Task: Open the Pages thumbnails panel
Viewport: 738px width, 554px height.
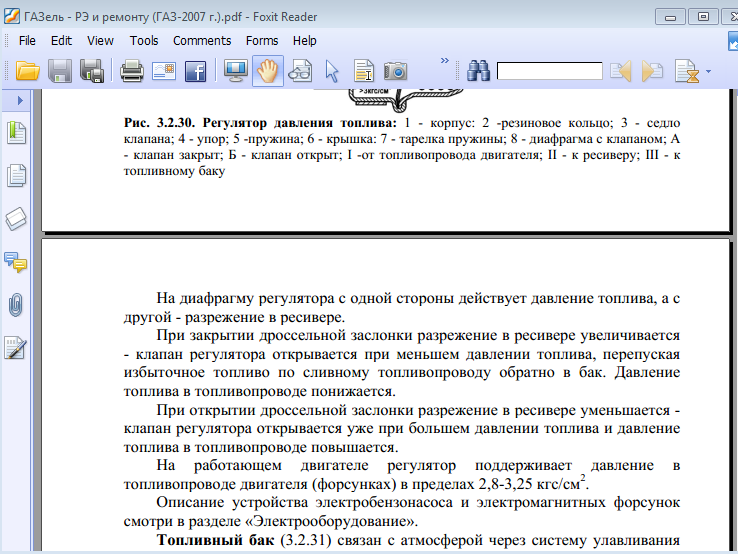Action: click(x=16, y=176)
